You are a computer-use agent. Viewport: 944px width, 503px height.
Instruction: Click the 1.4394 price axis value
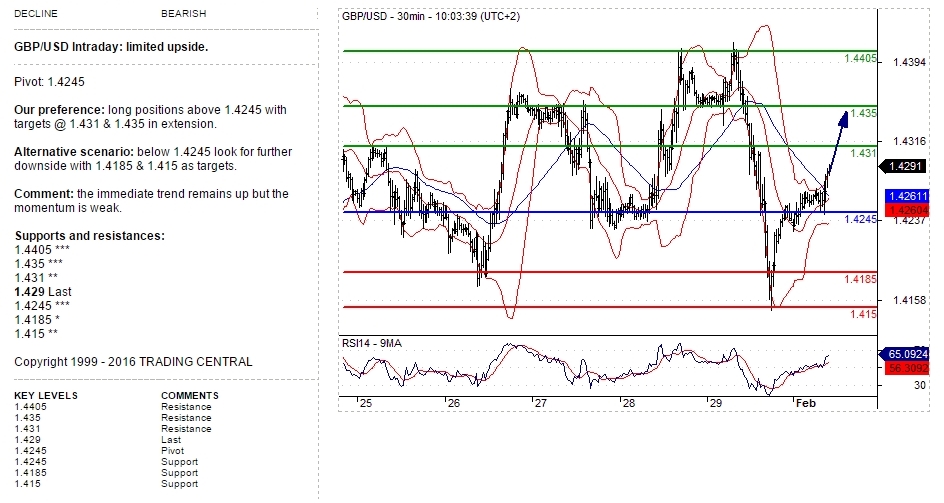pos(910,63)
